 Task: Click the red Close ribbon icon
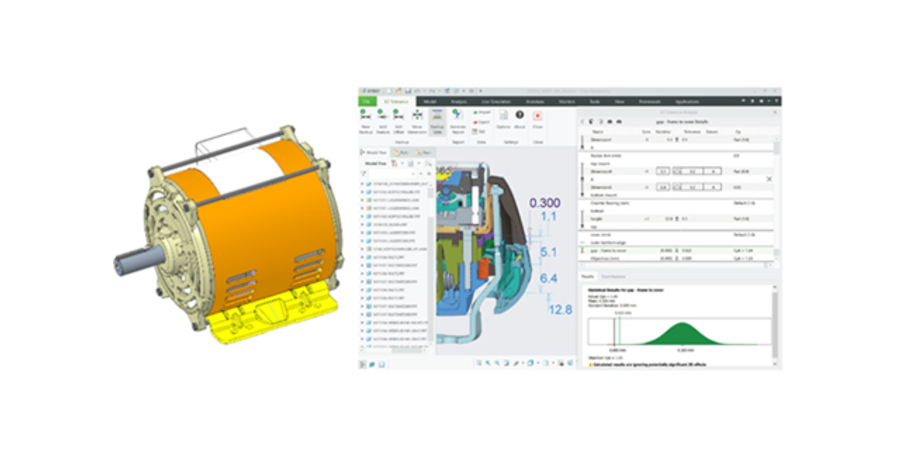[x=538, y=118]
